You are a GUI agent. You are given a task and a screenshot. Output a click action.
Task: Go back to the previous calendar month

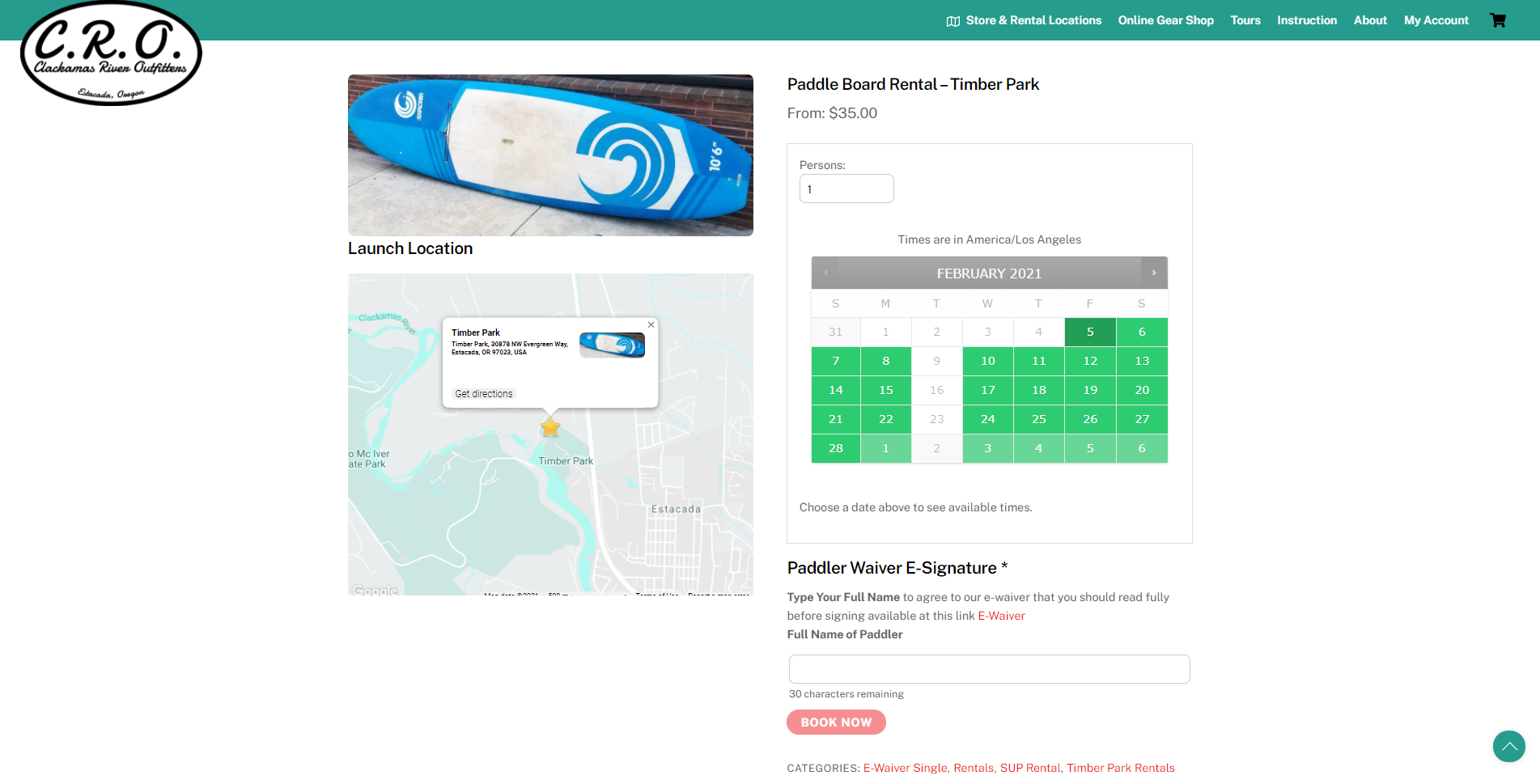tap(825, 273)
